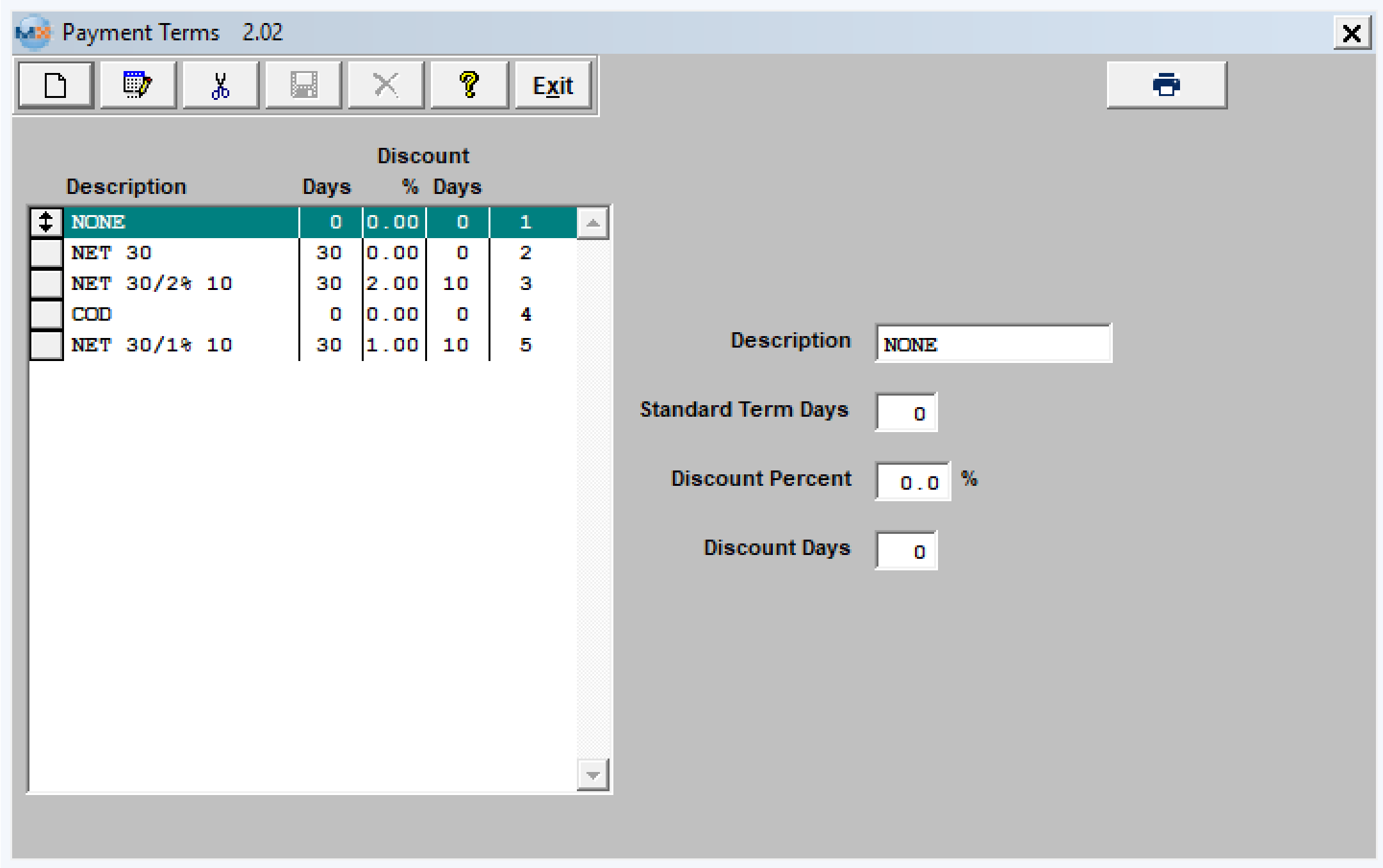Click the list scrollbar up arrow
1383x868 pixels.
592,223
